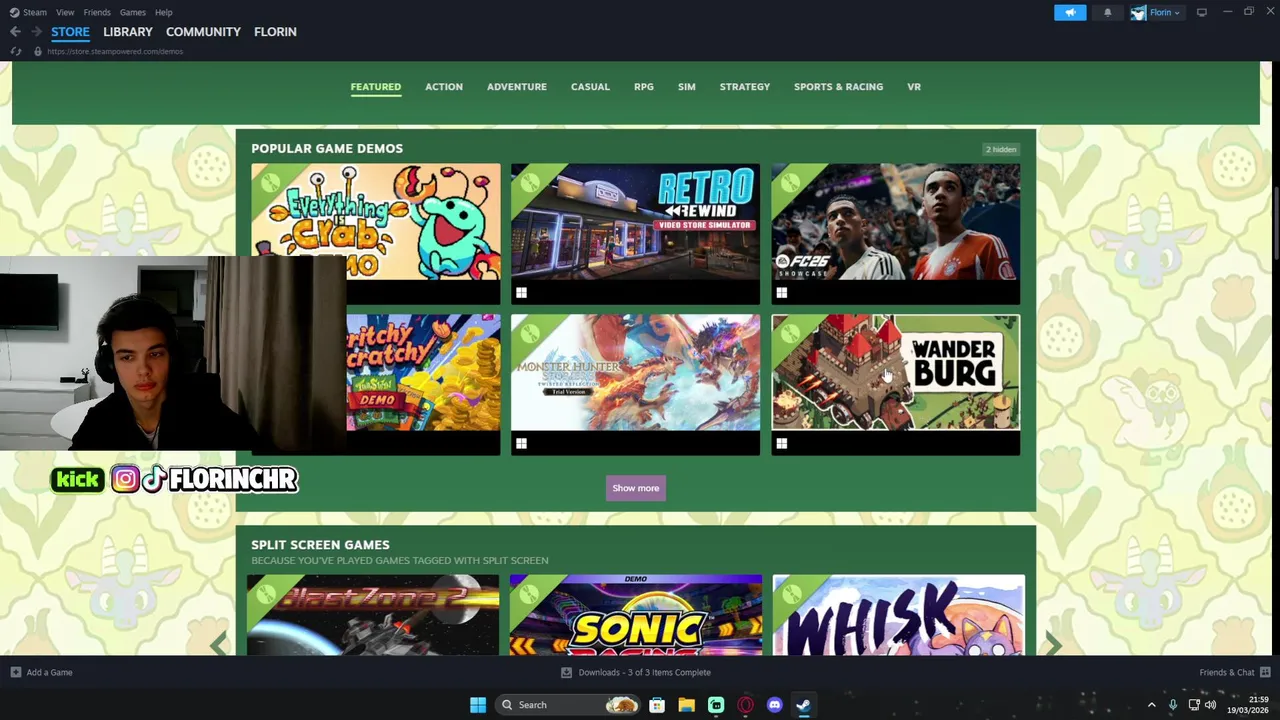Select the FEATURED category tab
The height and width of the screenshot is (720, 1280).
click(x=376, y=87)
